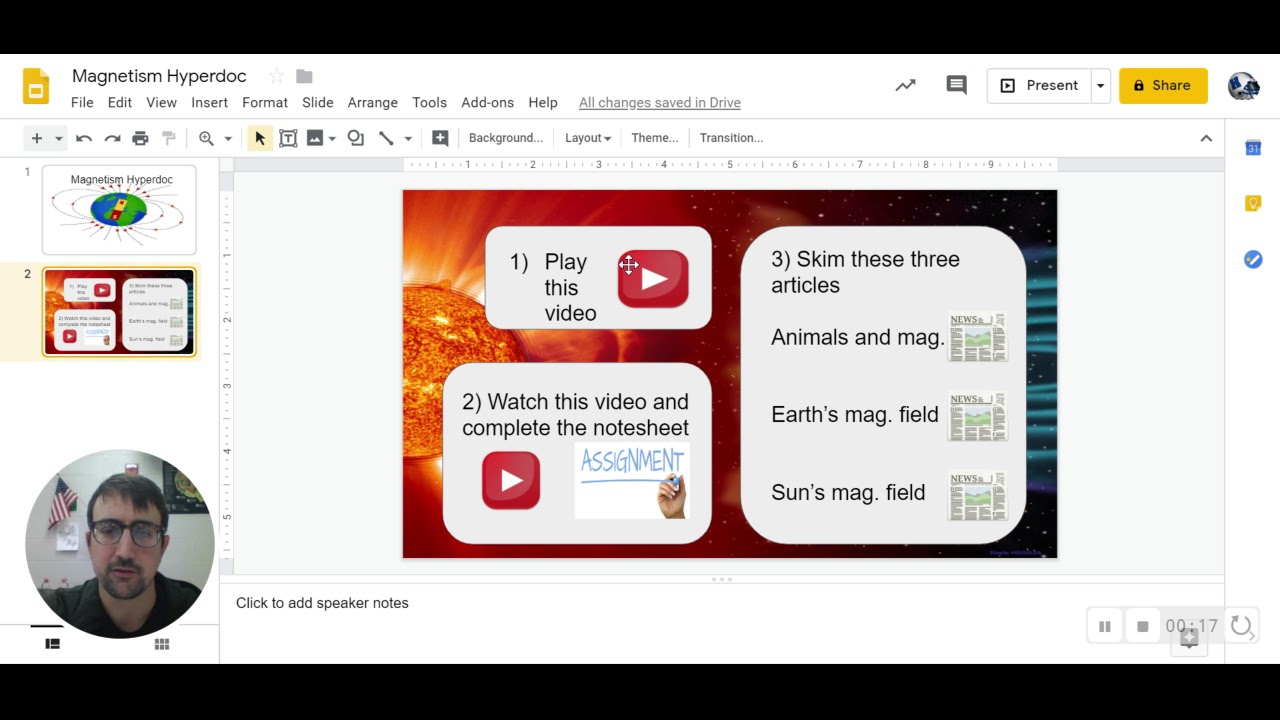
Task: Choose the Select arrow cursor tool
Action: [x=260, y=138]
